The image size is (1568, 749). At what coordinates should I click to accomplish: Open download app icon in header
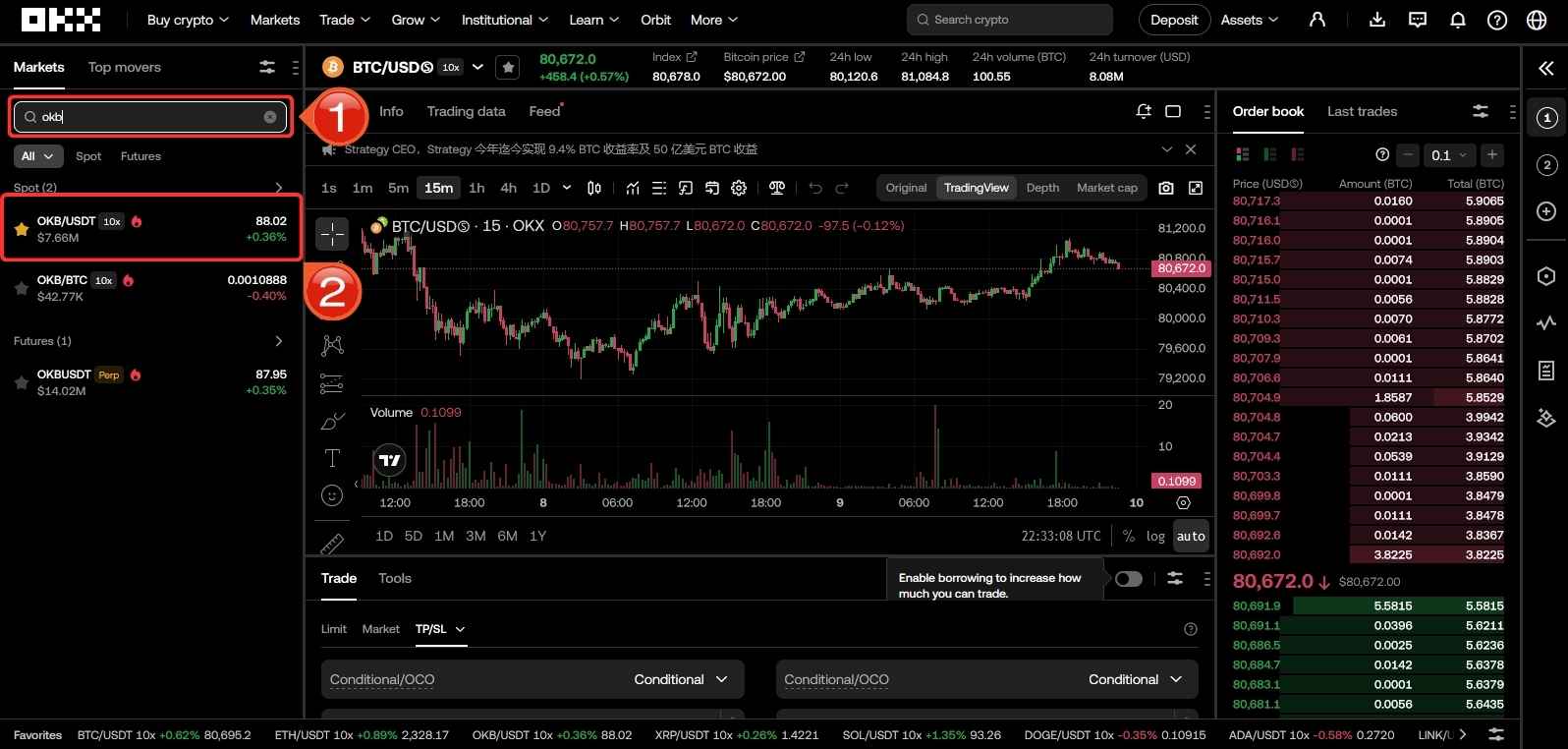point(1377,20)
